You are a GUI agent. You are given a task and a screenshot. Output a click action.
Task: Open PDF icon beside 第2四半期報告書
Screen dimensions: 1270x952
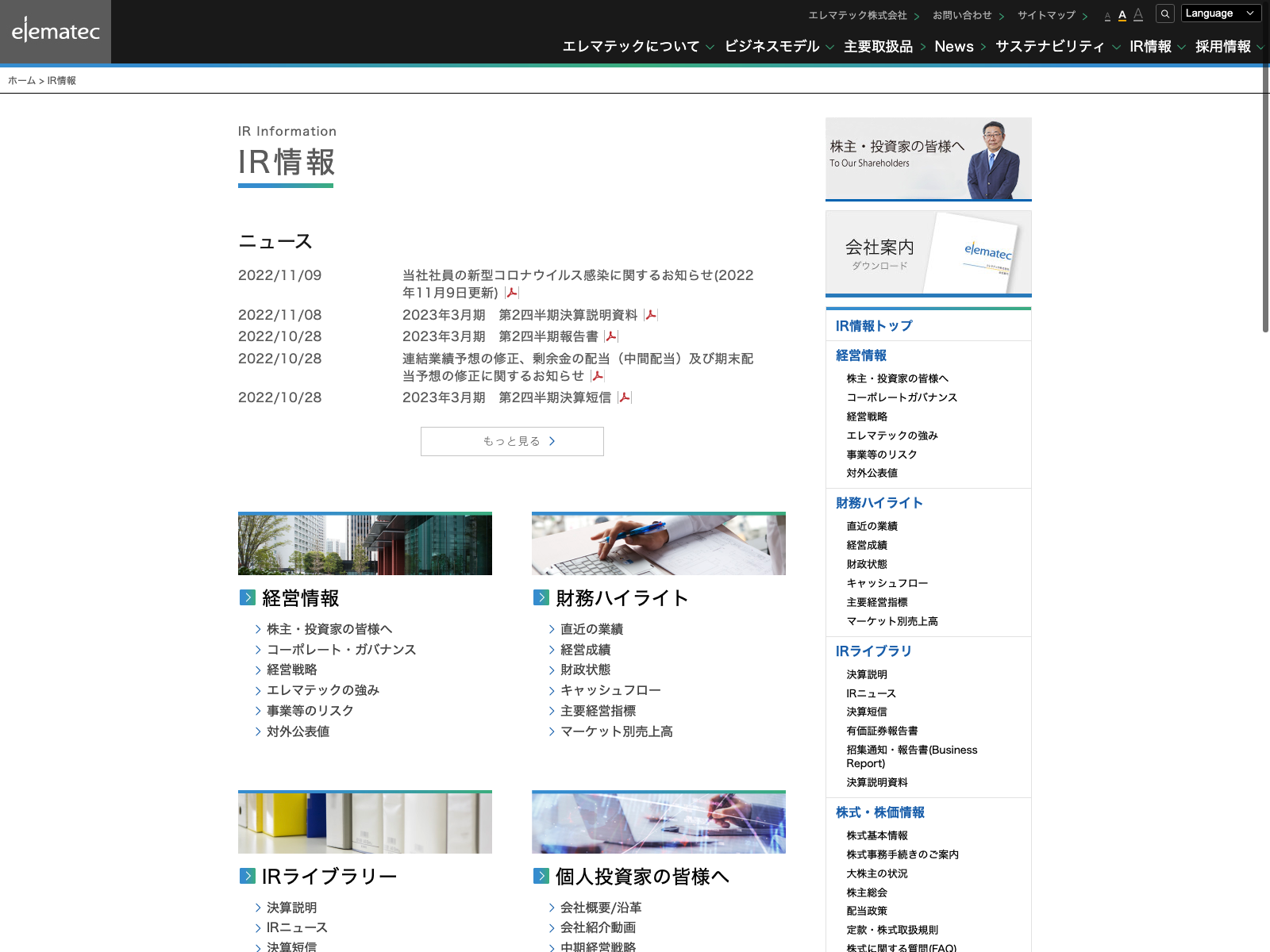[x=611, y=336]
